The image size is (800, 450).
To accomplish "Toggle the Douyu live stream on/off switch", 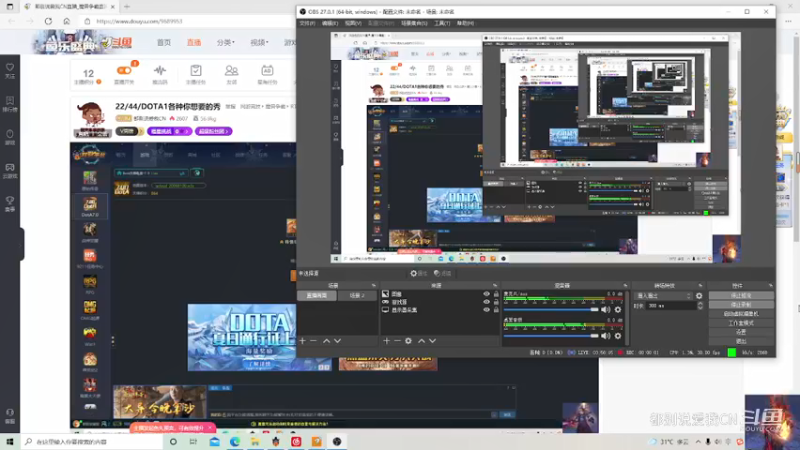I will point(124,70).
